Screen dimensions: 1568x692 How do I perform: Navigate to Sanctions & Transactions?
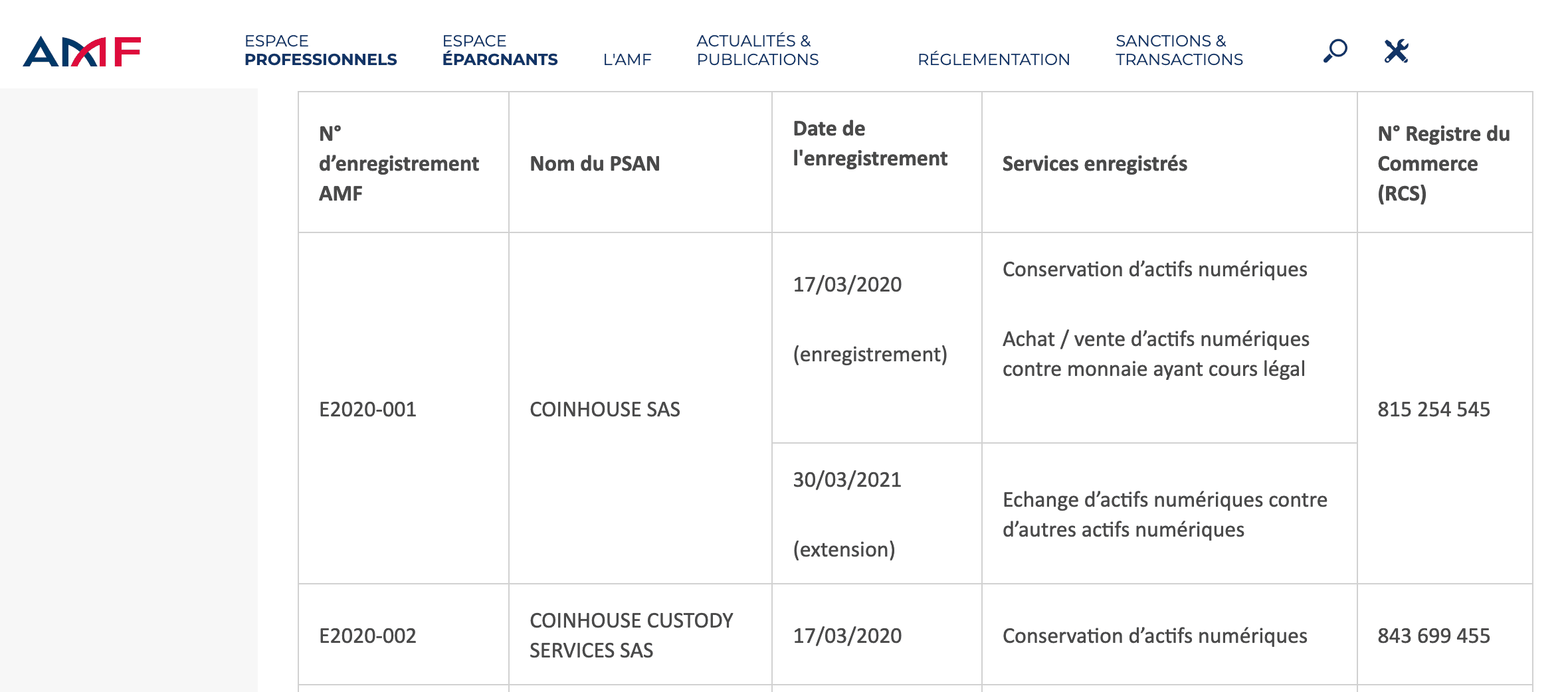(x=1179, y=50)
